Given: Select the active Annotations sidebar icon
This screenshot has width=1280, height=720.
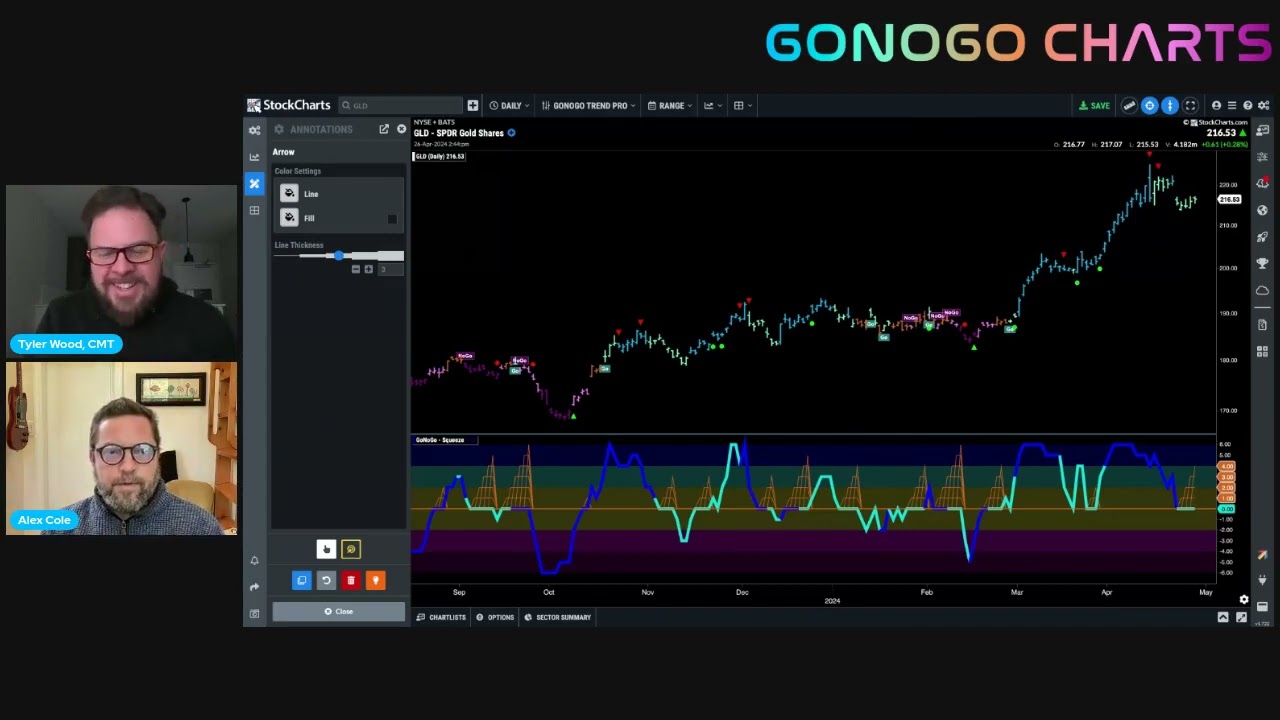Looking at the screenshot, I should point(254,184).
